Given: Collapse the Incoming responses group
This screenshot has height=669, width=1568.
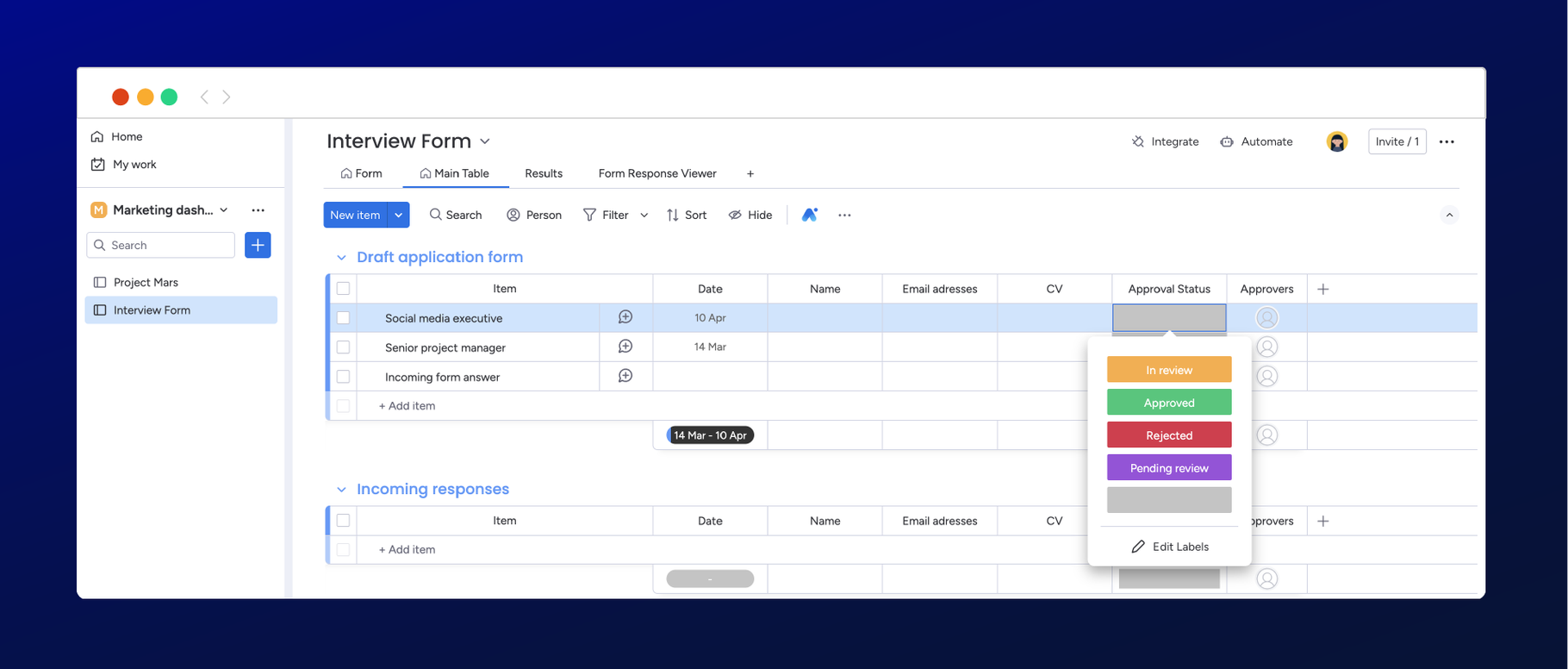Looking at the screenshot, I should pos(341,490).
